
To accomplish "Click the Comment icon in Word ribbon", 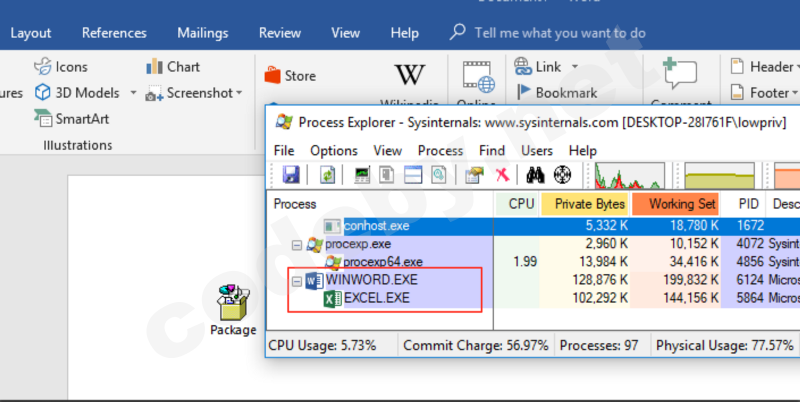I will tap(680, 74).
